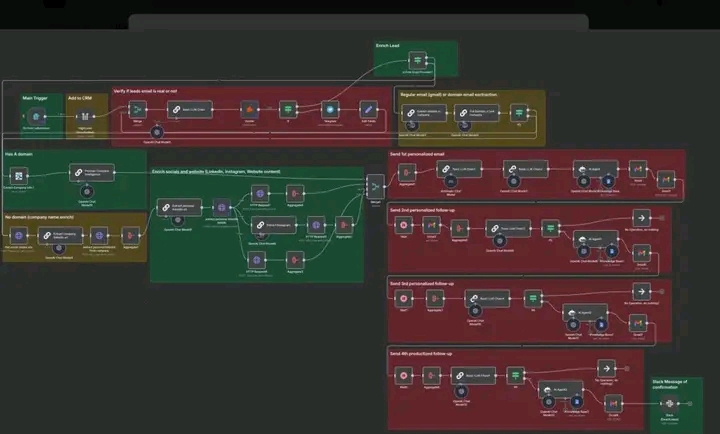Open the HighLevel node in Add to CRM

(84, 116)
